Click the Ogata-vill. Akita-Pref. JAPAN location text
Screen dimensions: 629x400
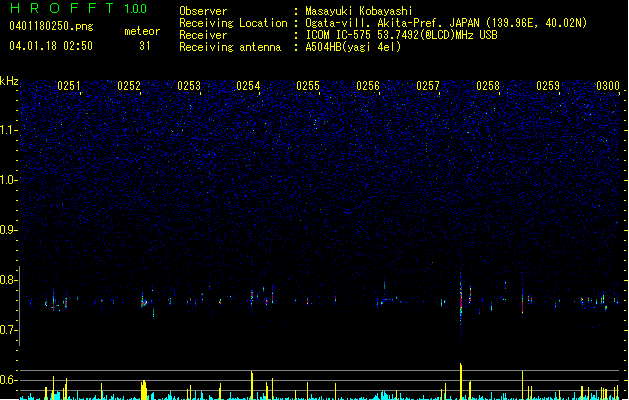click(446, 23)
